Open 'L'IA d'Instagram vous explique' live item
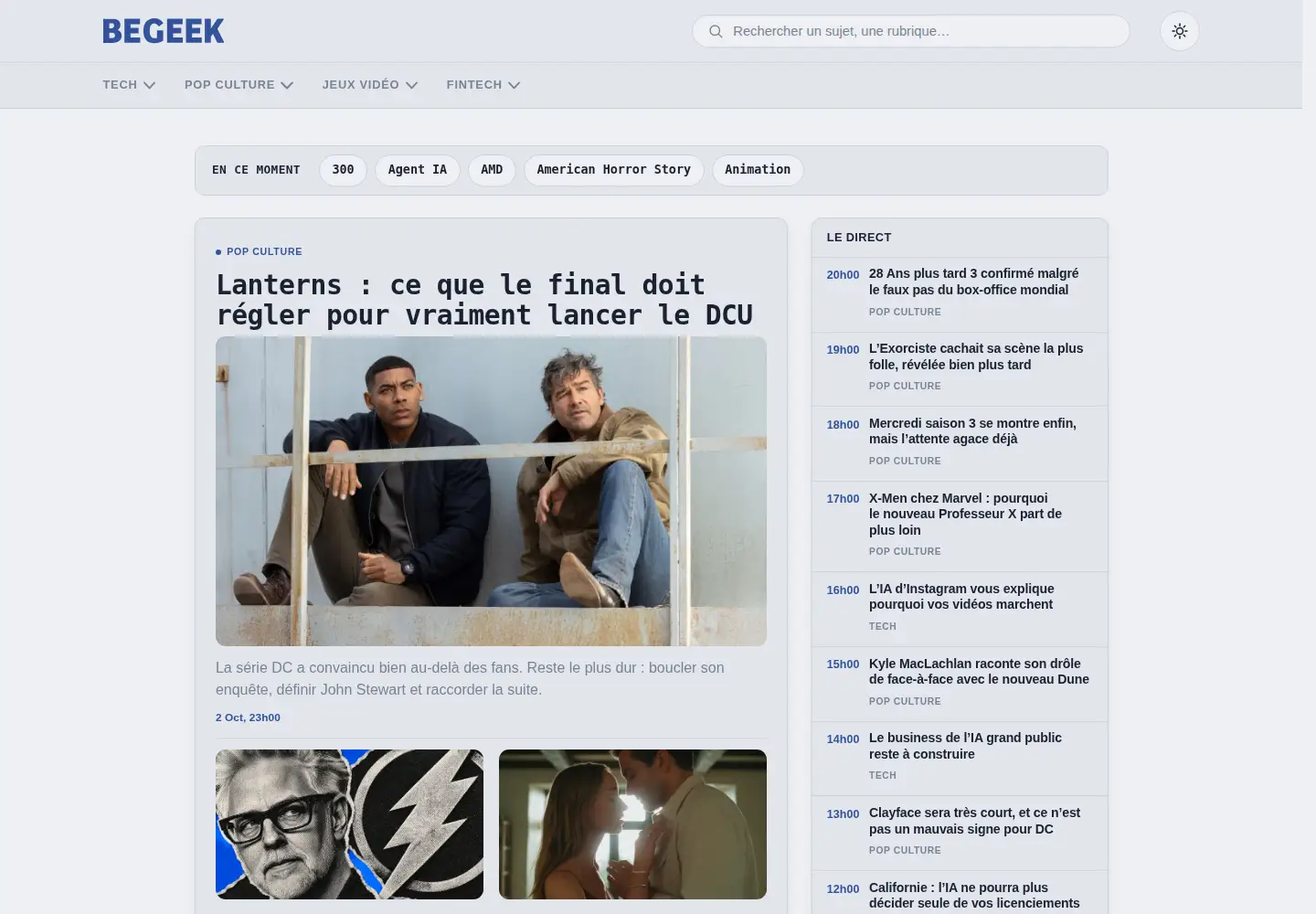Viewport: 1316px width, 914px height. [x=961, y=597]
